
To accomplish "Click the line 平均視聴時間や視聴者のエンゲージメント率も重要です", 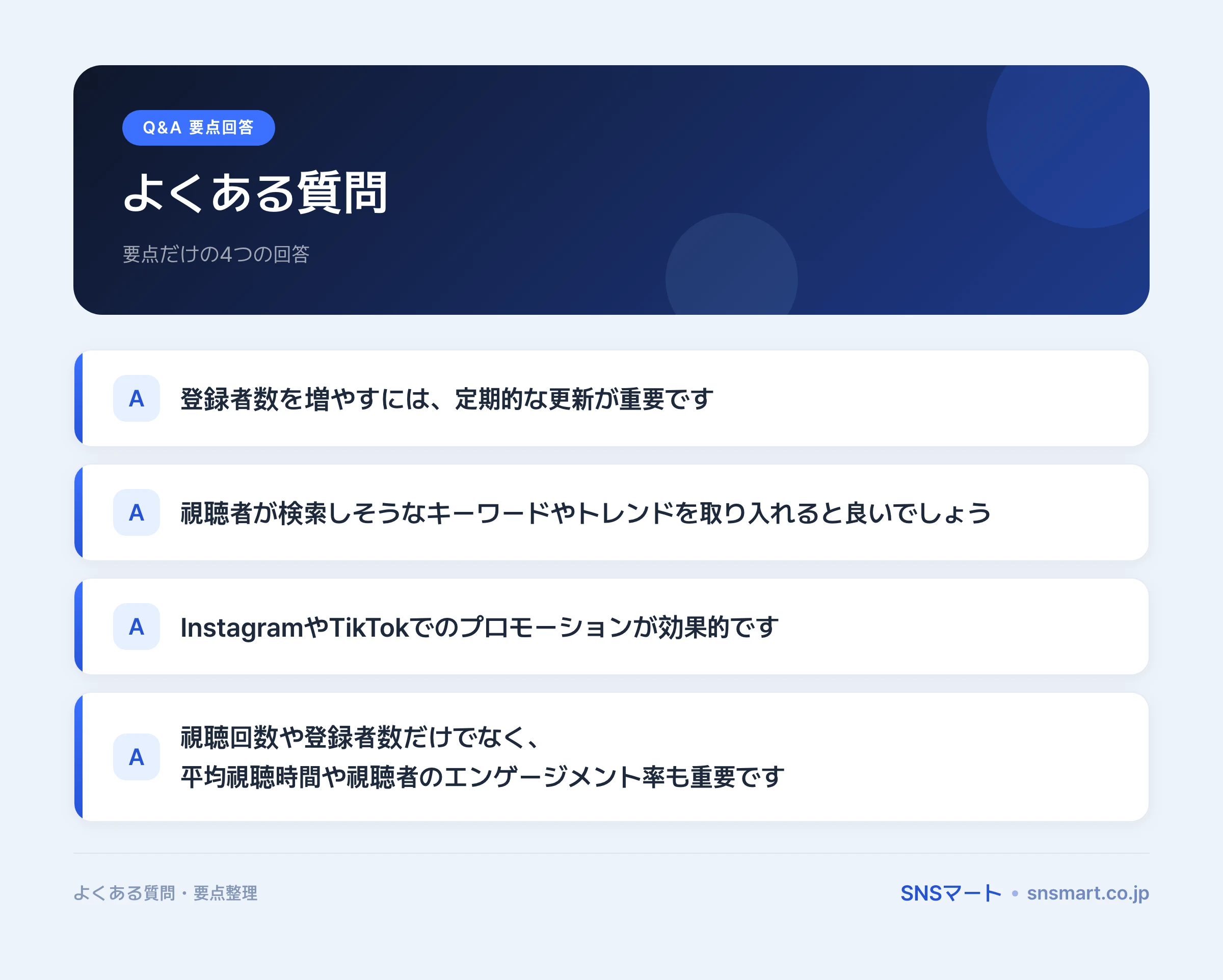I will pos(483,776).
